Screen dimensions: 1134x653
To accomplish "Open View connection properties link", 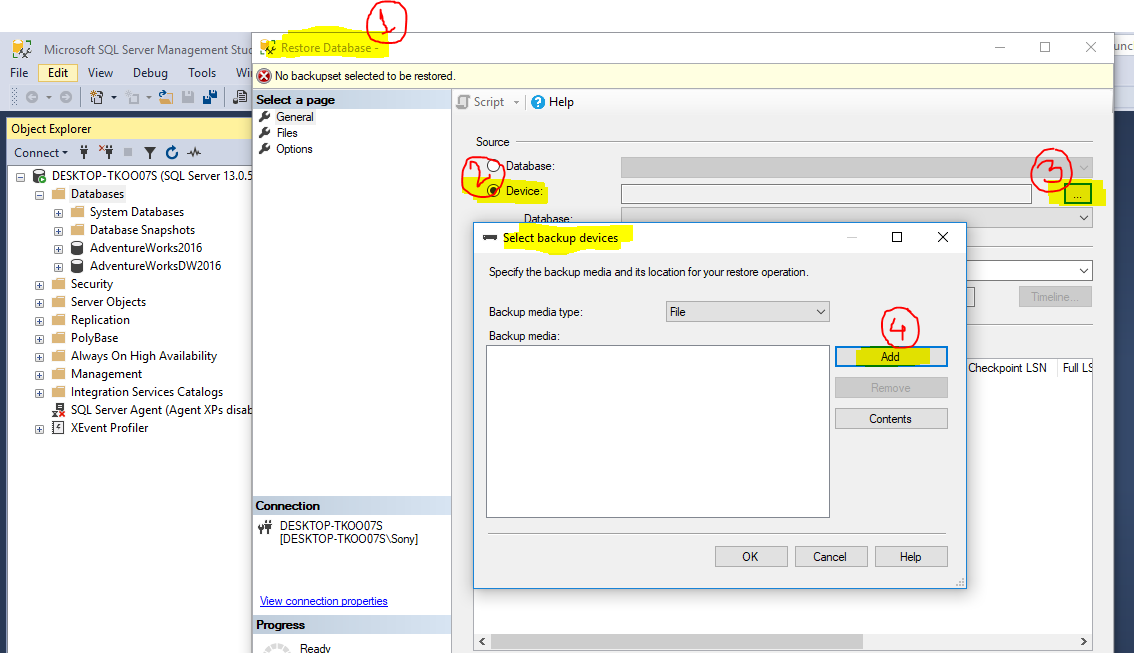I will point(323,601).
